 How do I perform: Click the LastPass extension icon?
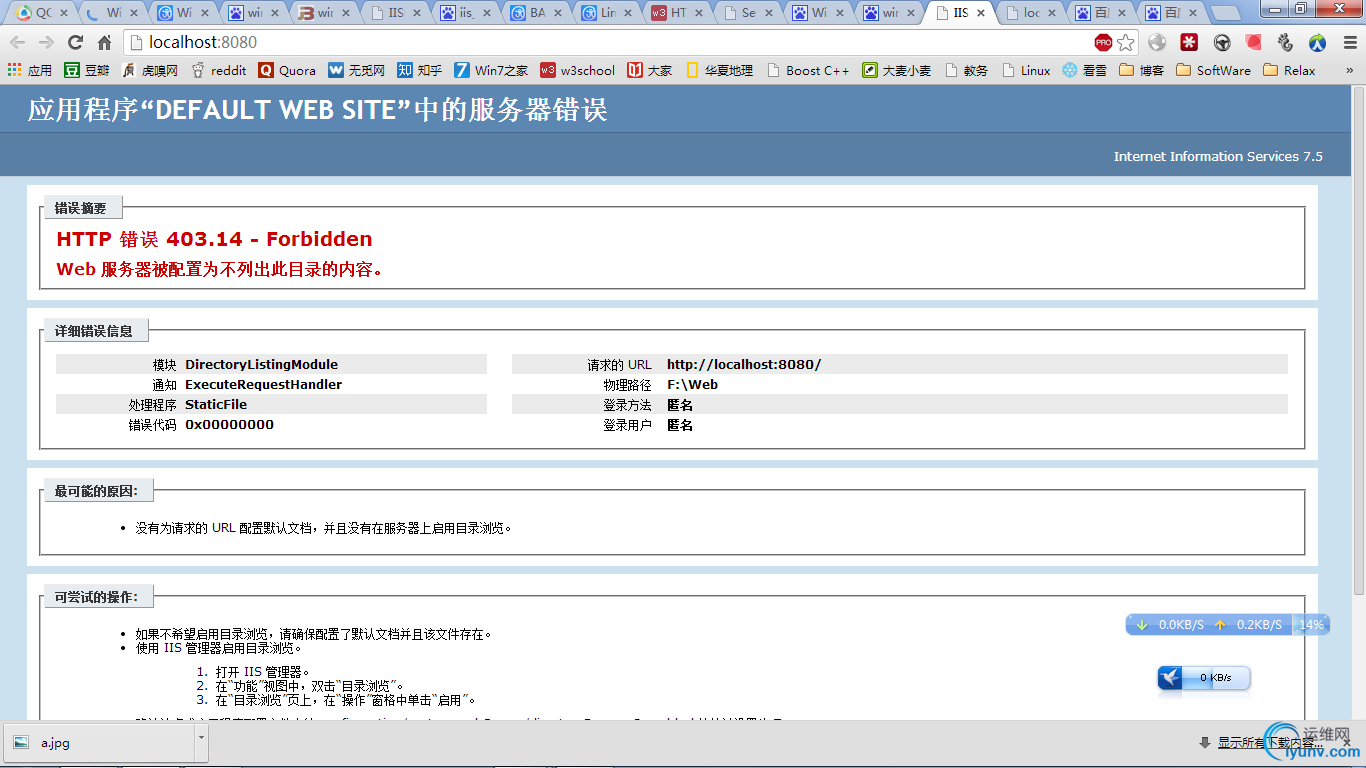[1189, 44]
